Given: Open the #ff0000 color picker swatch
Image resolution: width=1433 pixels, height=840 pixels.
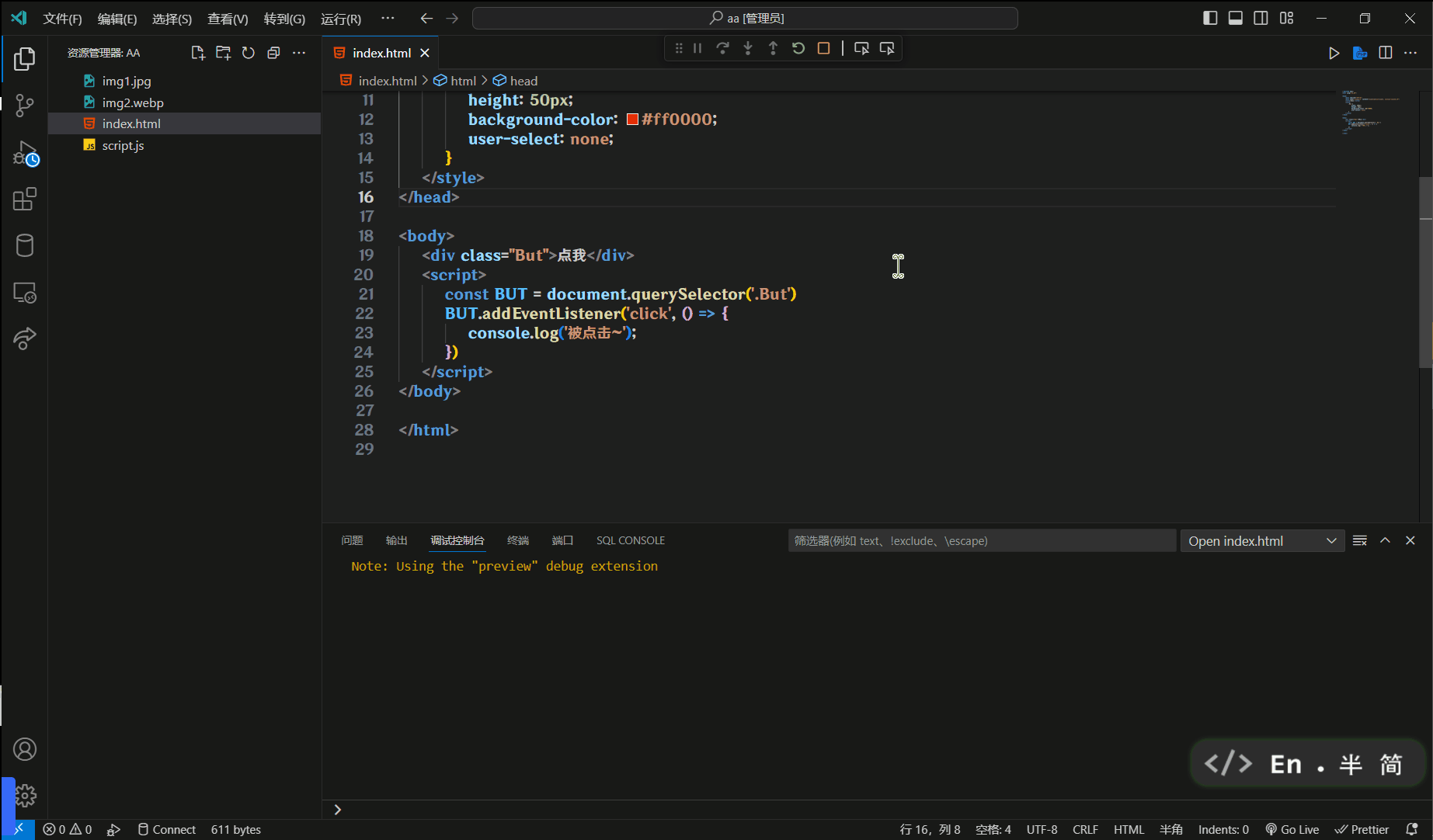Looking at the screenshot, I should pos(632,119).
